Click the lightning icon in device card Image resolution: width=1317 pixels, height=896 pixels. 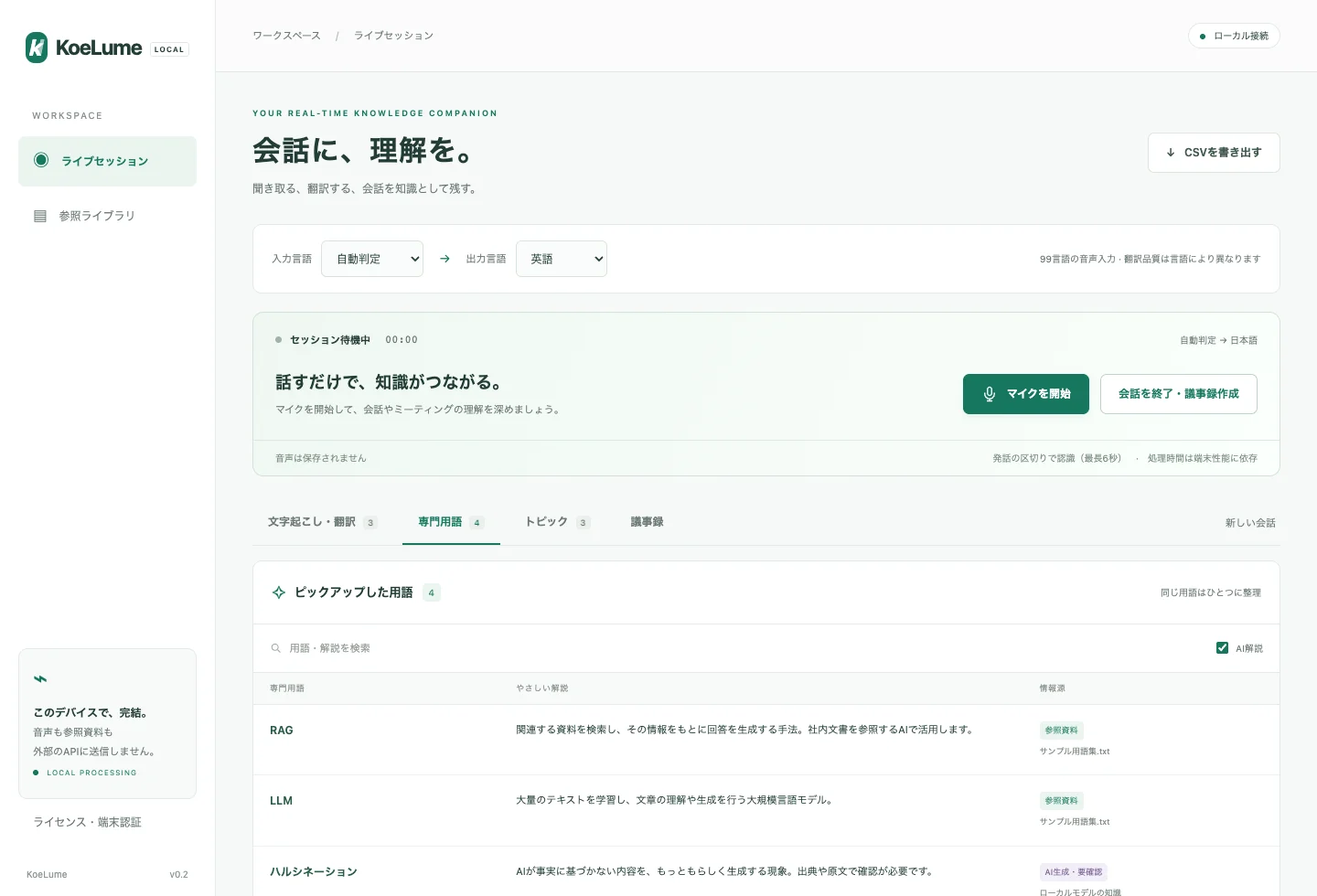coord(40,678)
